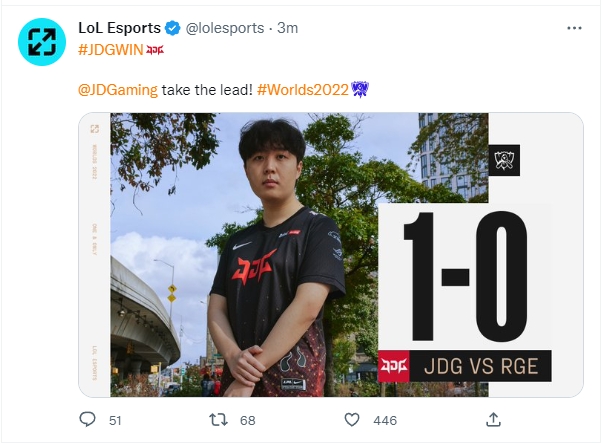Click the retweet arrows icon
603x443 pixels.
pyautogui.click(x=218, y=420)
